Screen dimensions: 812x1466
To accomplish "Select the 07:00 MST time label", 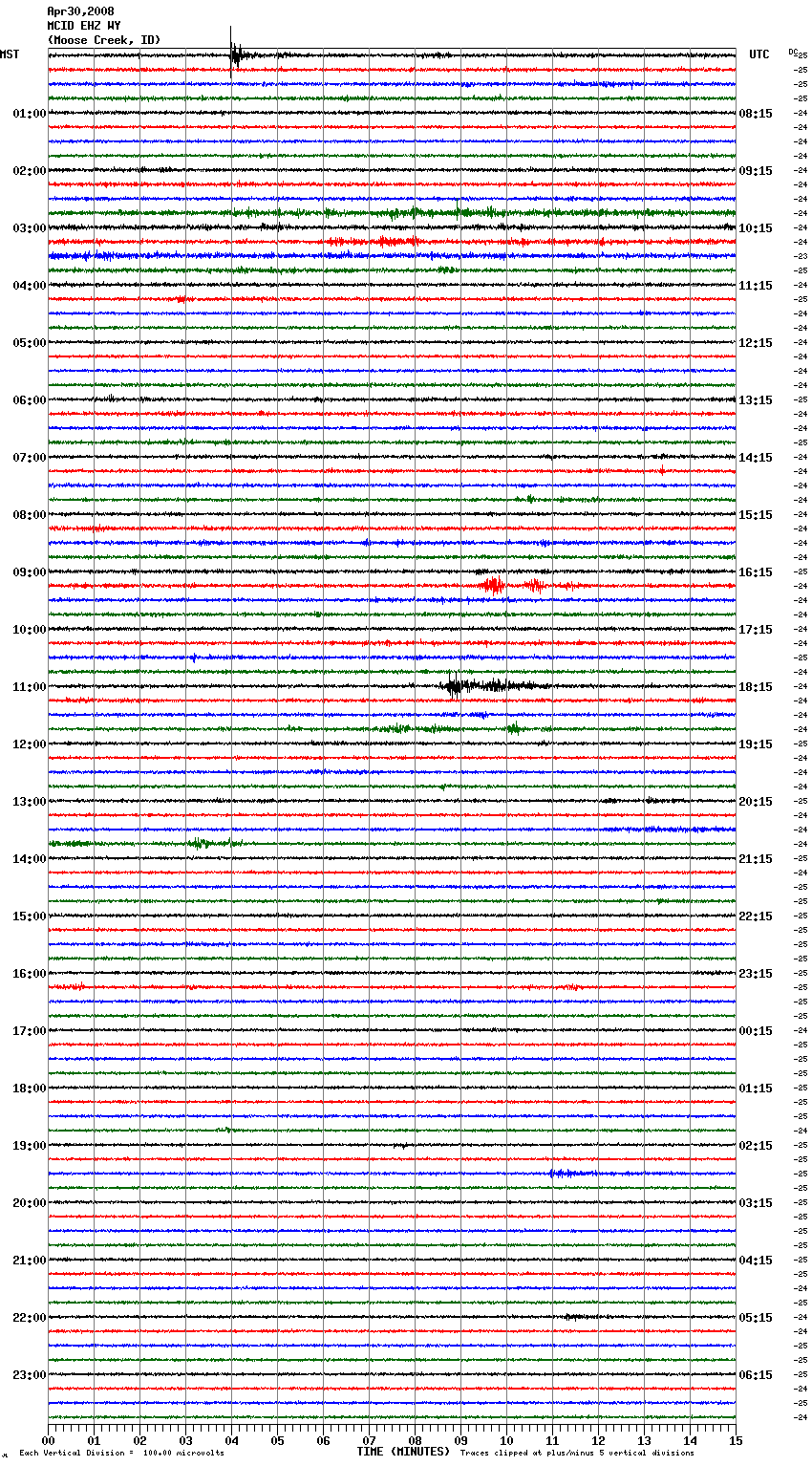I will coord(30,458).
